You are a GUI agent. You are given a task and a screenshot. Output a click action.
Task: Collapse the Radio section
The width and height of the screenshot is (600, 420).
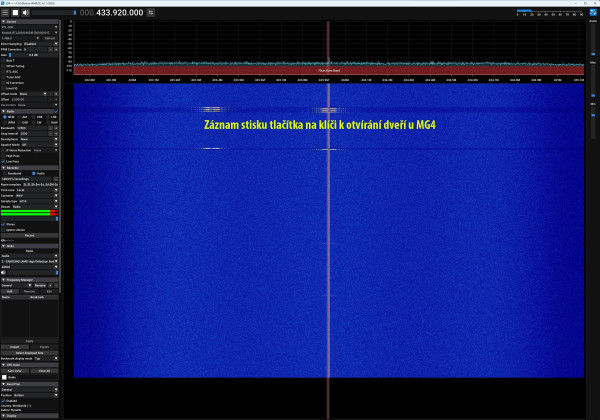pos(27,111)
